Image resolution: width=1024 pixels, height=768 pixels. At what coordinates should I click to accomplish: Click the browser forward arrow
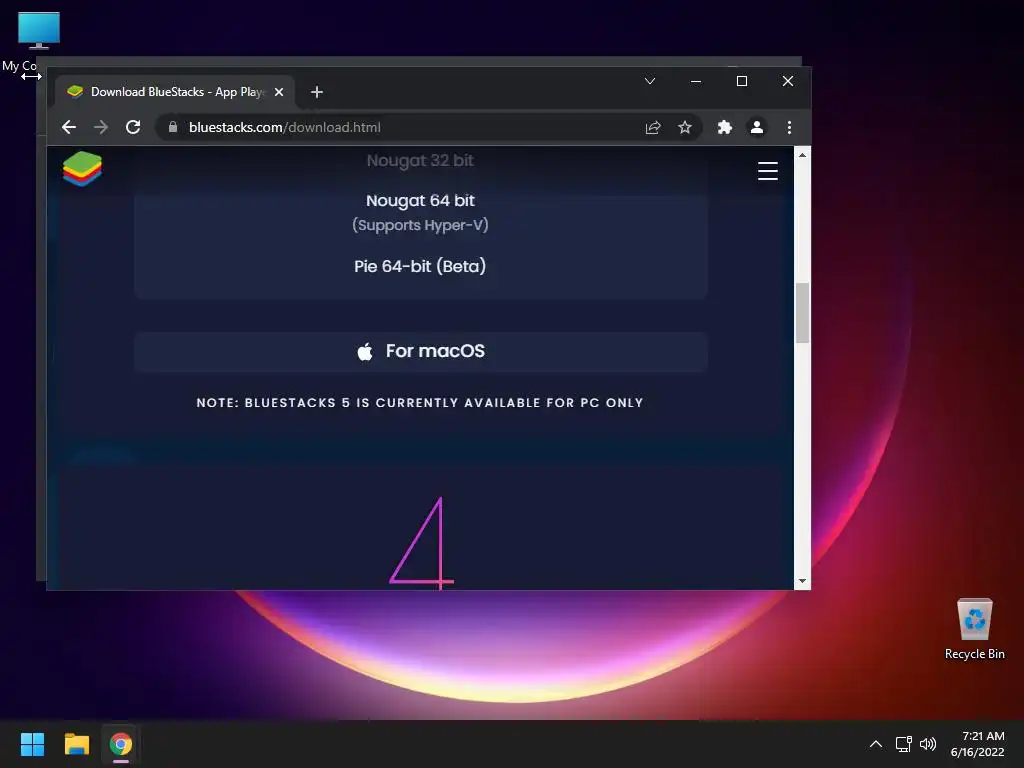point(101,127)
